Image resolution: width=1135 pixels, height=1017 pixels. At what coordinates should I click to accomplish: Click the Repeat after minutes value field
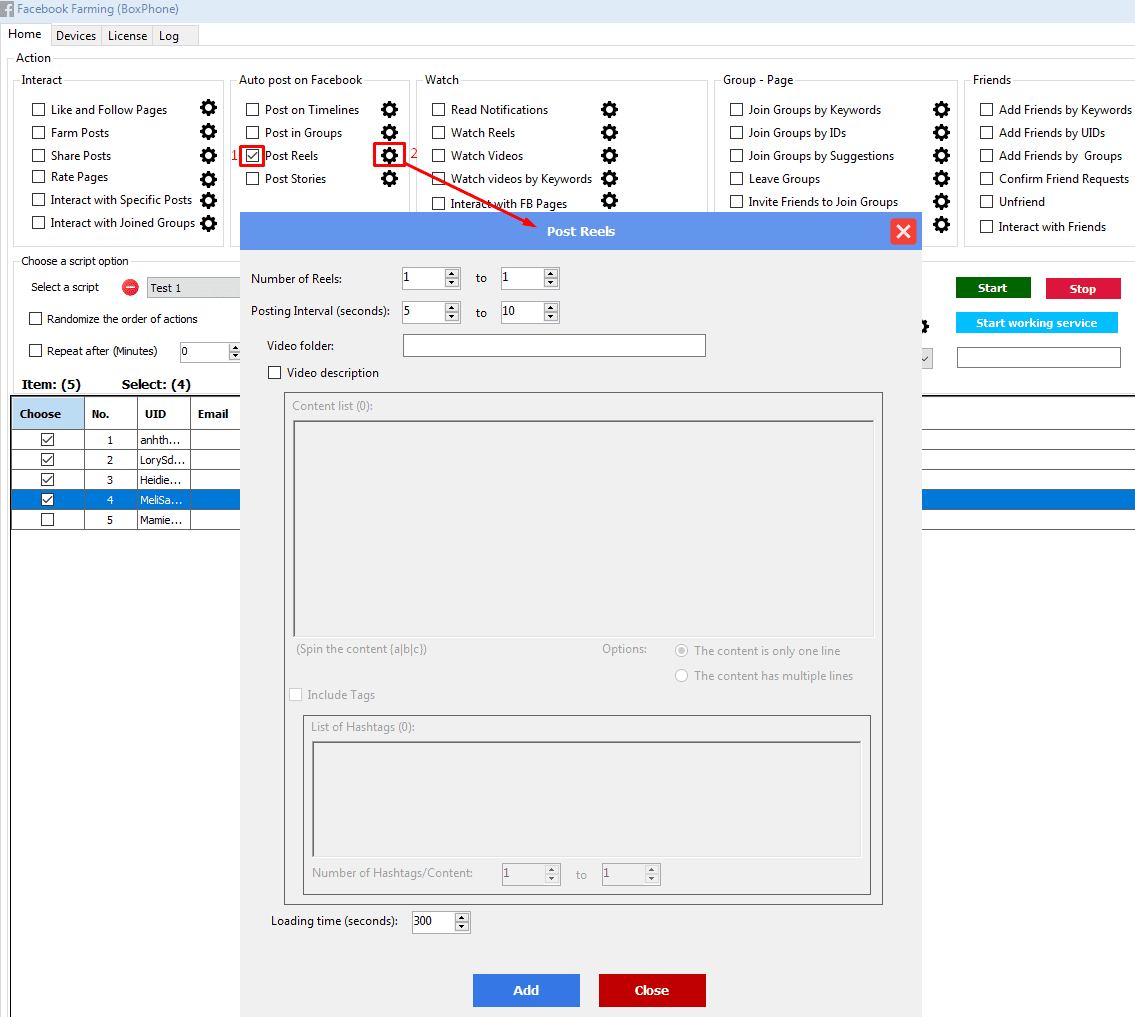(x=204, y=351)
